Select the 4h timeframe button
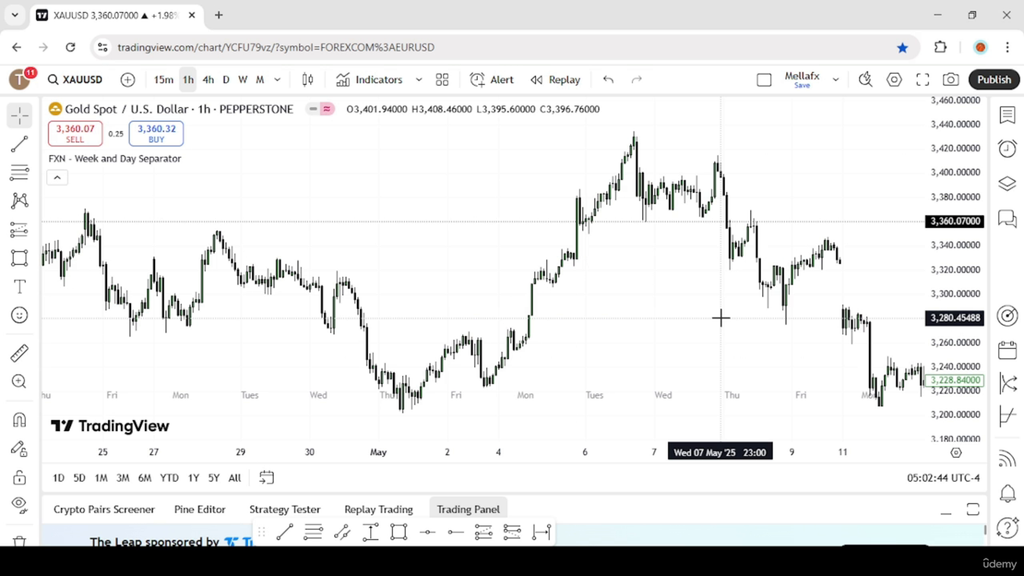Screen dimensions: 1024x576 [208, 80]
